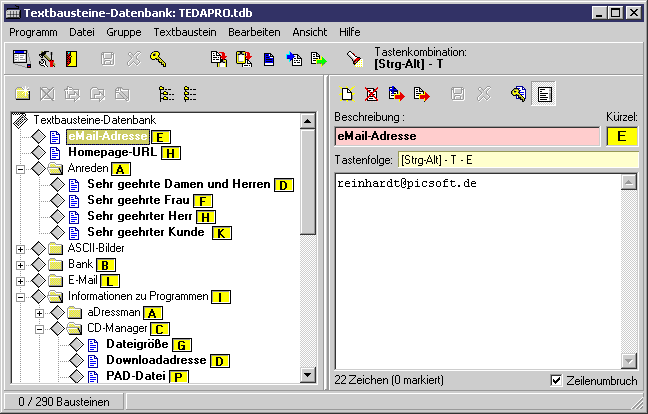Click the hammer and wrench settings icon
This screenshot has width=648, height=414.
[47, 59]
